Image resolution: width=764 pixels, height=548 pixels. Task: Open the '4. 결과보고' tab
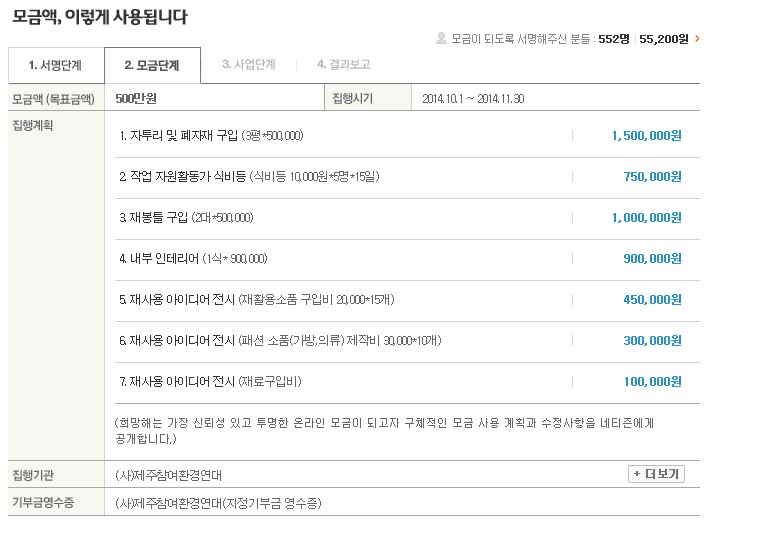344,64
